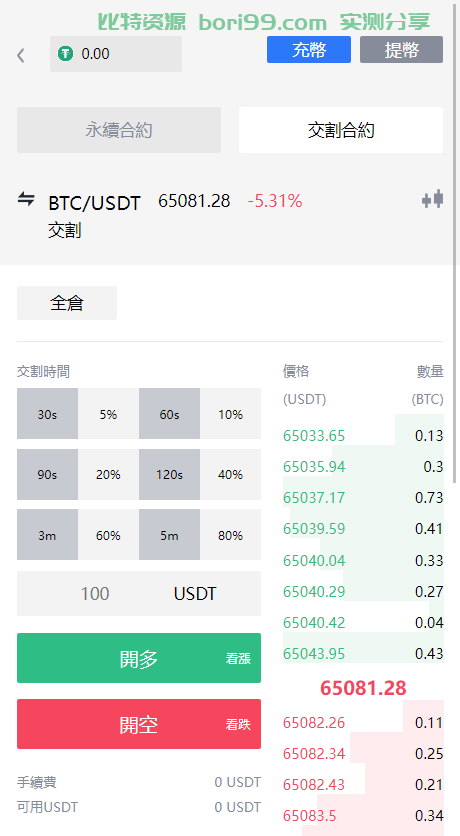Go back using the left chevron arrow
Screen dimensions: 460x836
(21, 55)
